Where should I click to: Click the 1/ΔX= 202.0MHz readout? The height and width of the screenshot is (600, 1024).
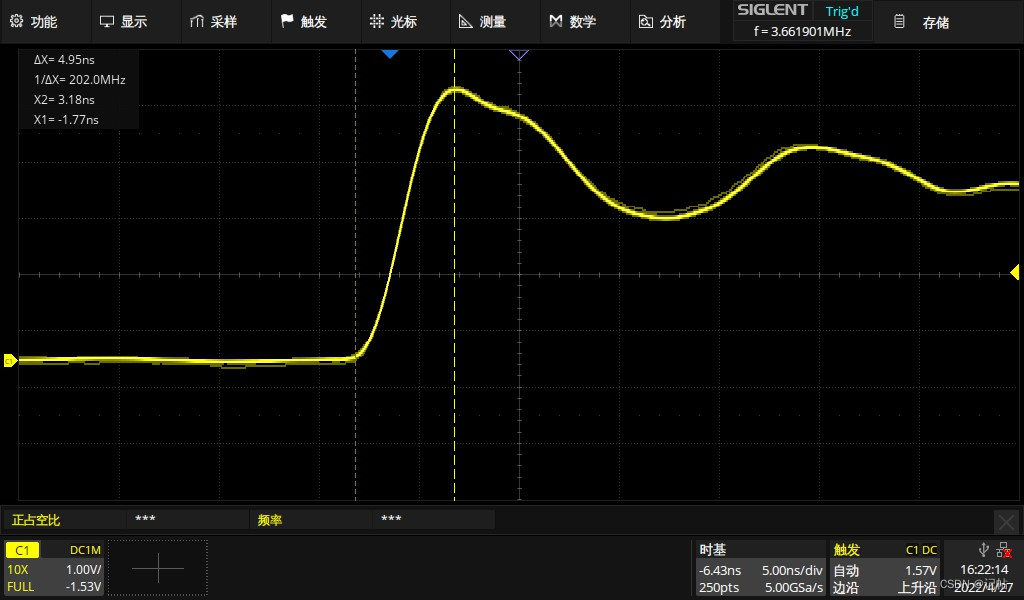click(x=80, y=80)
